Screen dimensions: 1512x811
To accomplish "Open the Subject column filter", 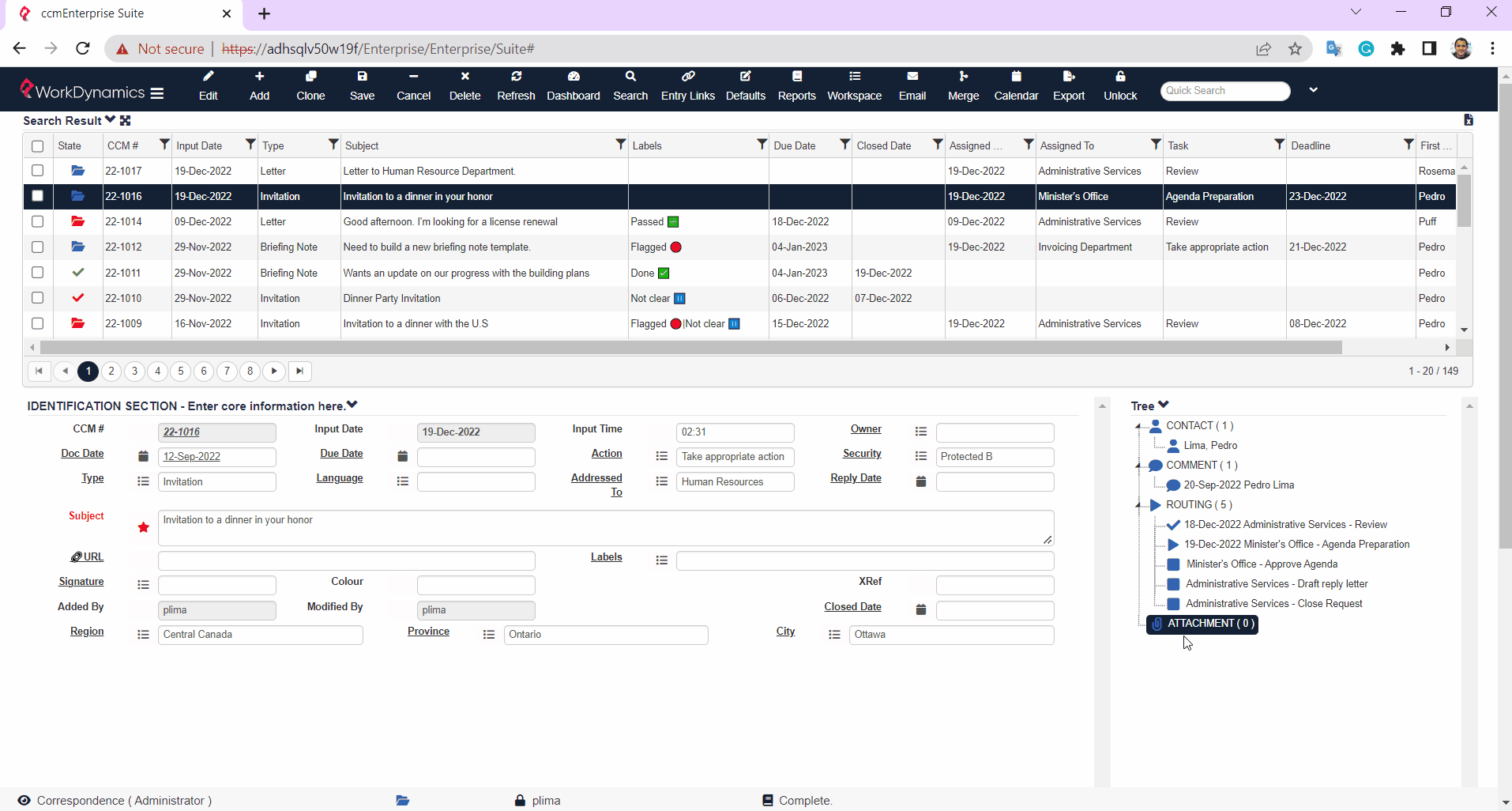I will pos(621,144).
